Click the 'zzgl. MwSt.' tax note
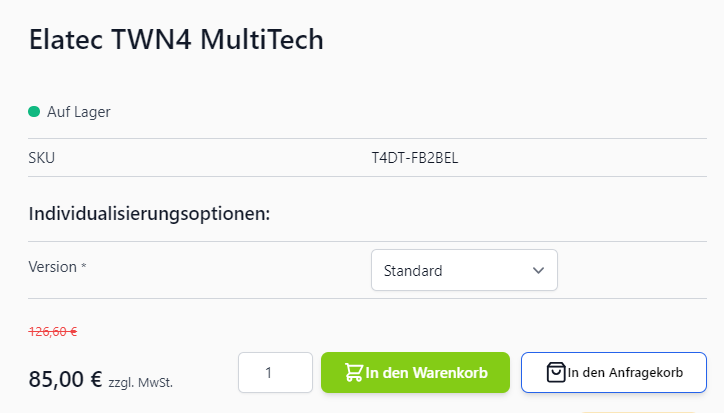Screen dimensions: 724x413 point(147,382)
